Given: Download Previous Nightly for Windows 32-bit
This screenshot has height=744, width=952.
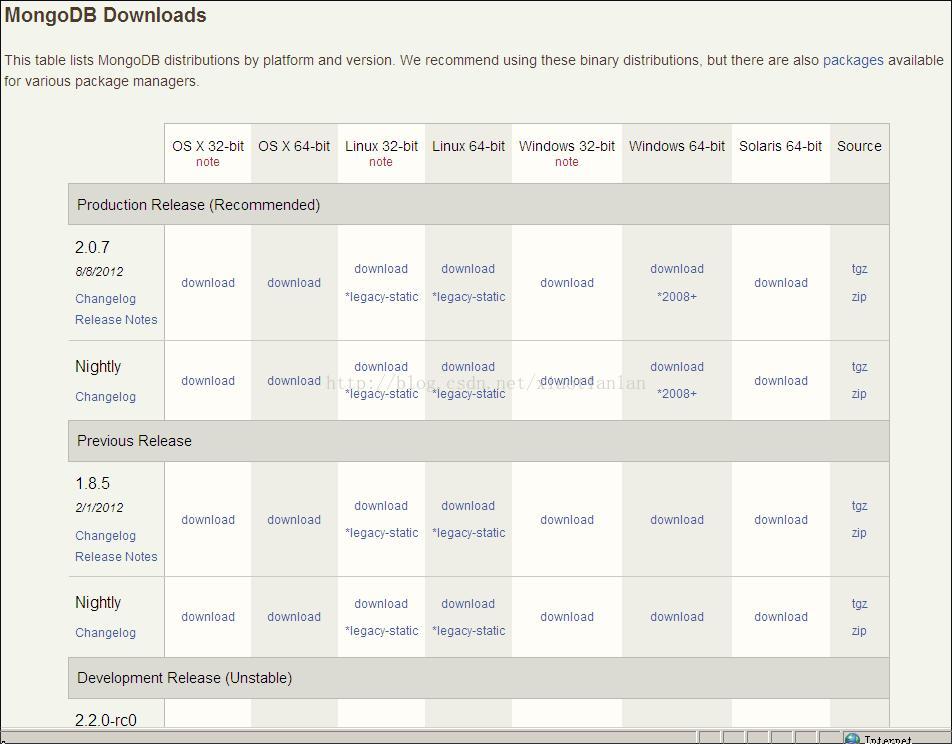Looking at the screenshot, I should point(567,617).
